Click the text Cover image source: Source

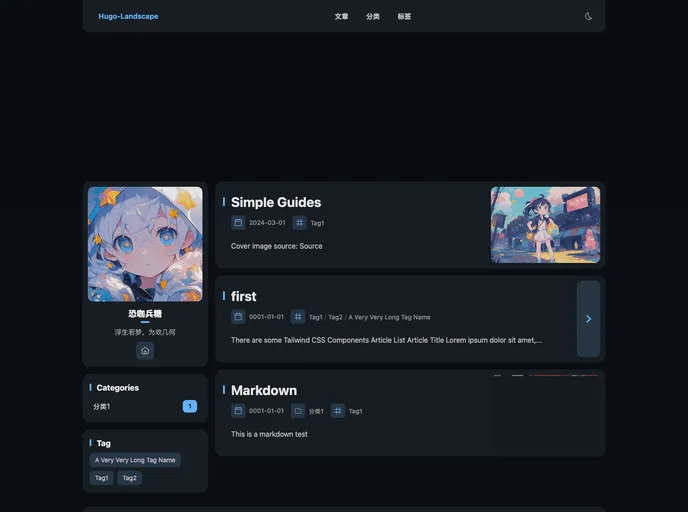click(x=277, y=246)
